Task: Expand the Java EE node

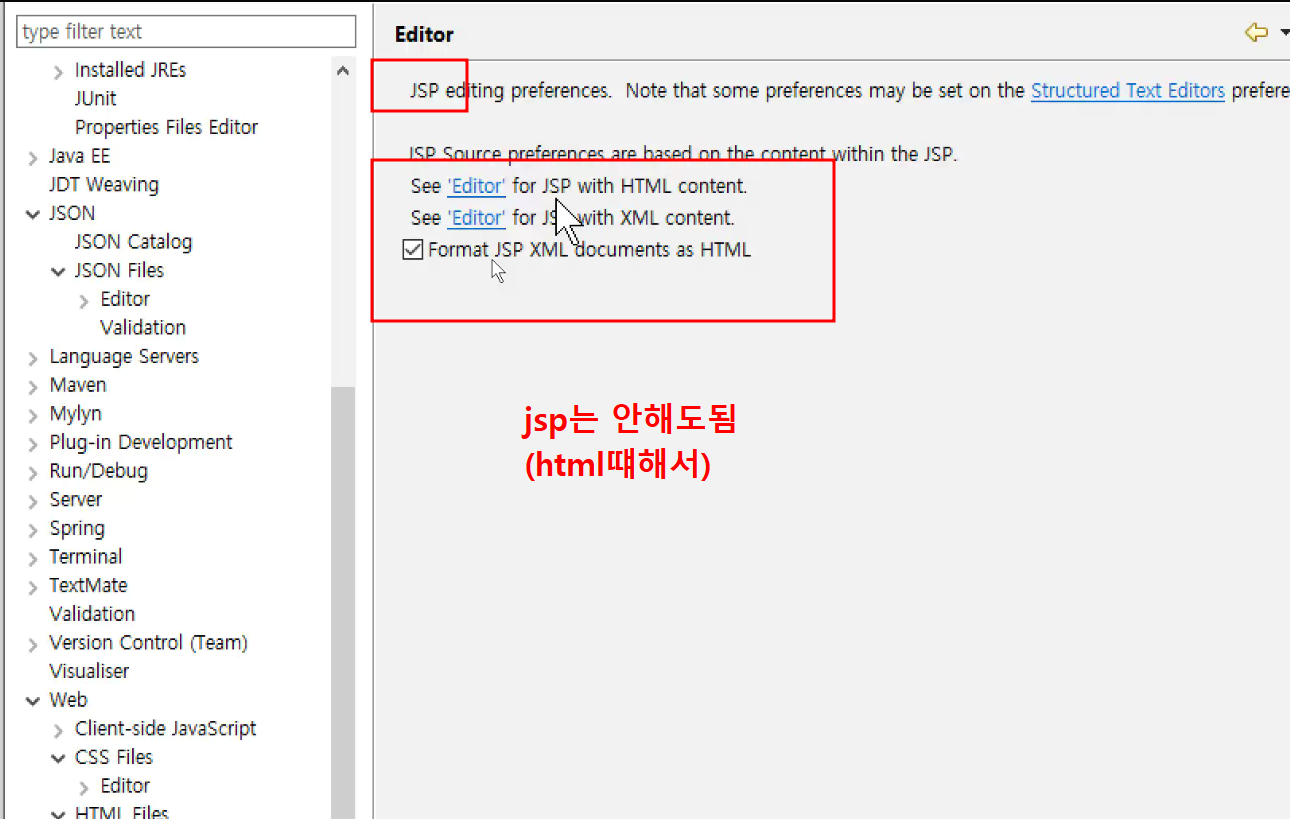Action: click(x=33, y=158)
